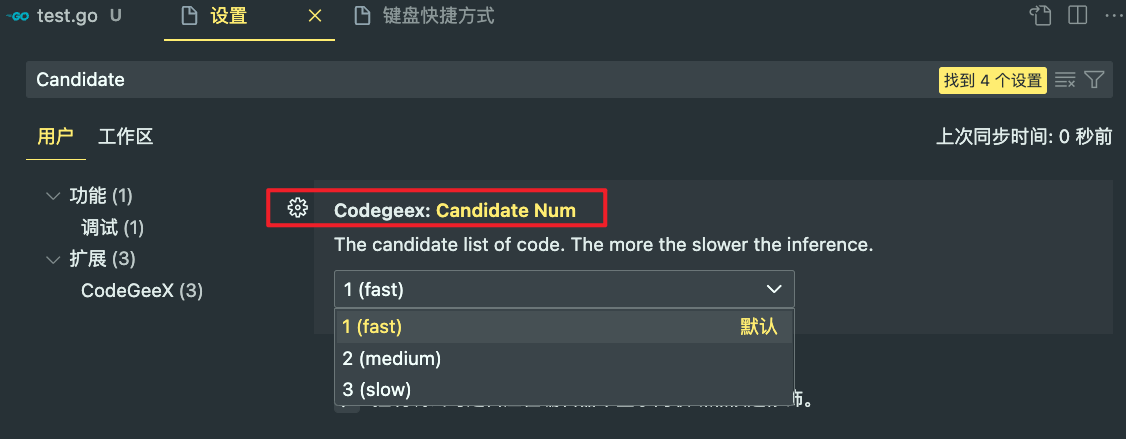
Task: Click the Go file icon on test.go tab
Action: 17,17
